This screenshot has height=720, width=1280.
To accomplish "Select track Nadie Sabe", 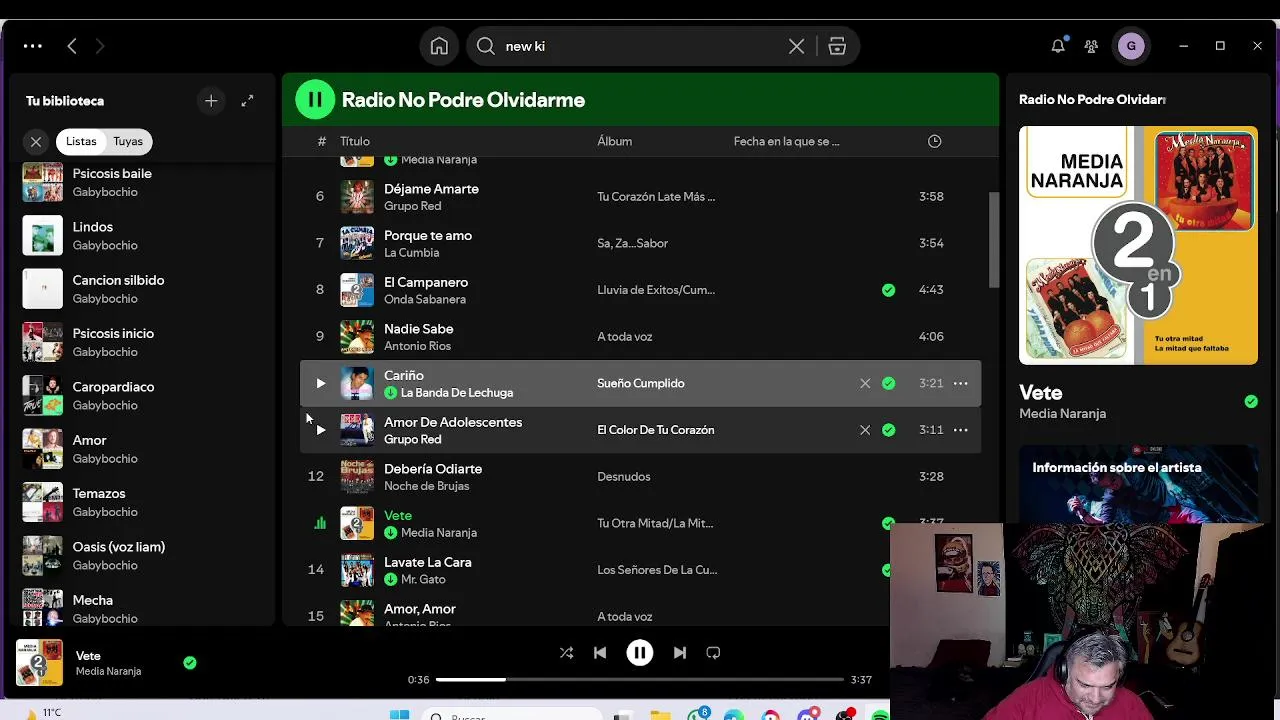I will click(x=640, y=336).
